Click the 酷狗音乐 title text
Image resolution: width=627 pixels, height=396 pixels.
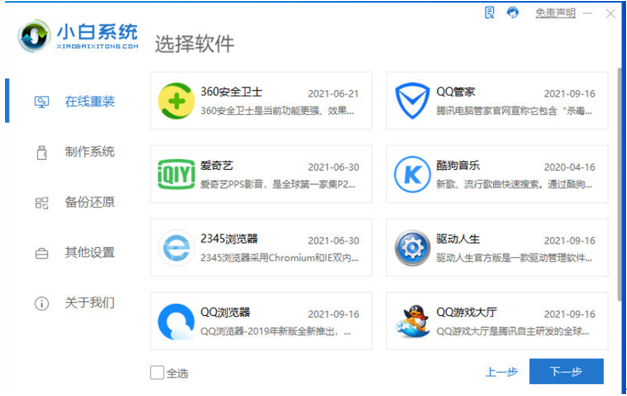pyautogui.click(x=458, y=165)
